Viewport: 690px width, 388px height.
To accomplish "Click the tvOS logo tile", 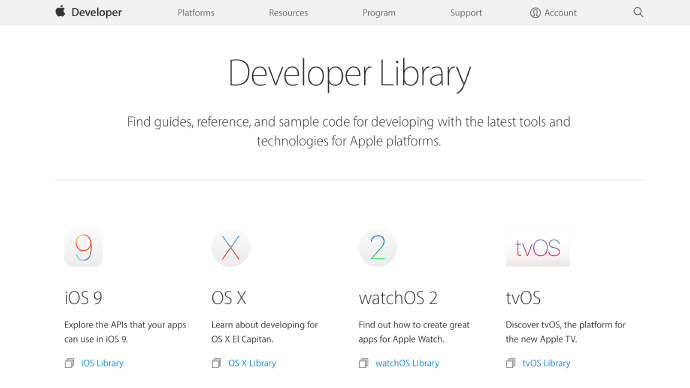I will click(x=538, y=247).
